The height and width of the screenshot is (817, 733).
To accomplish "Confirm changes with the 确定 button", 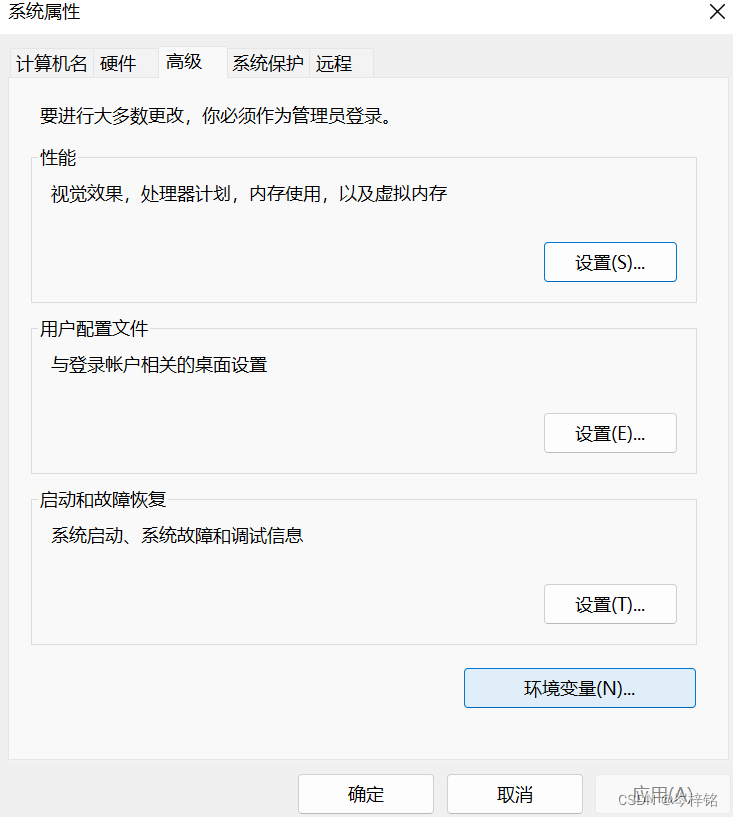I will tap(365, 793).
